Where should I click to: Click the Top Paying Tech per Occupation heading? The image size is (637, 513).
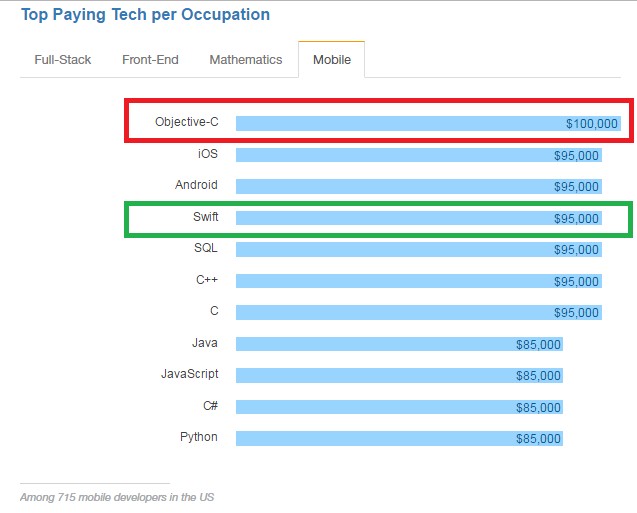(x=145, y=15)
